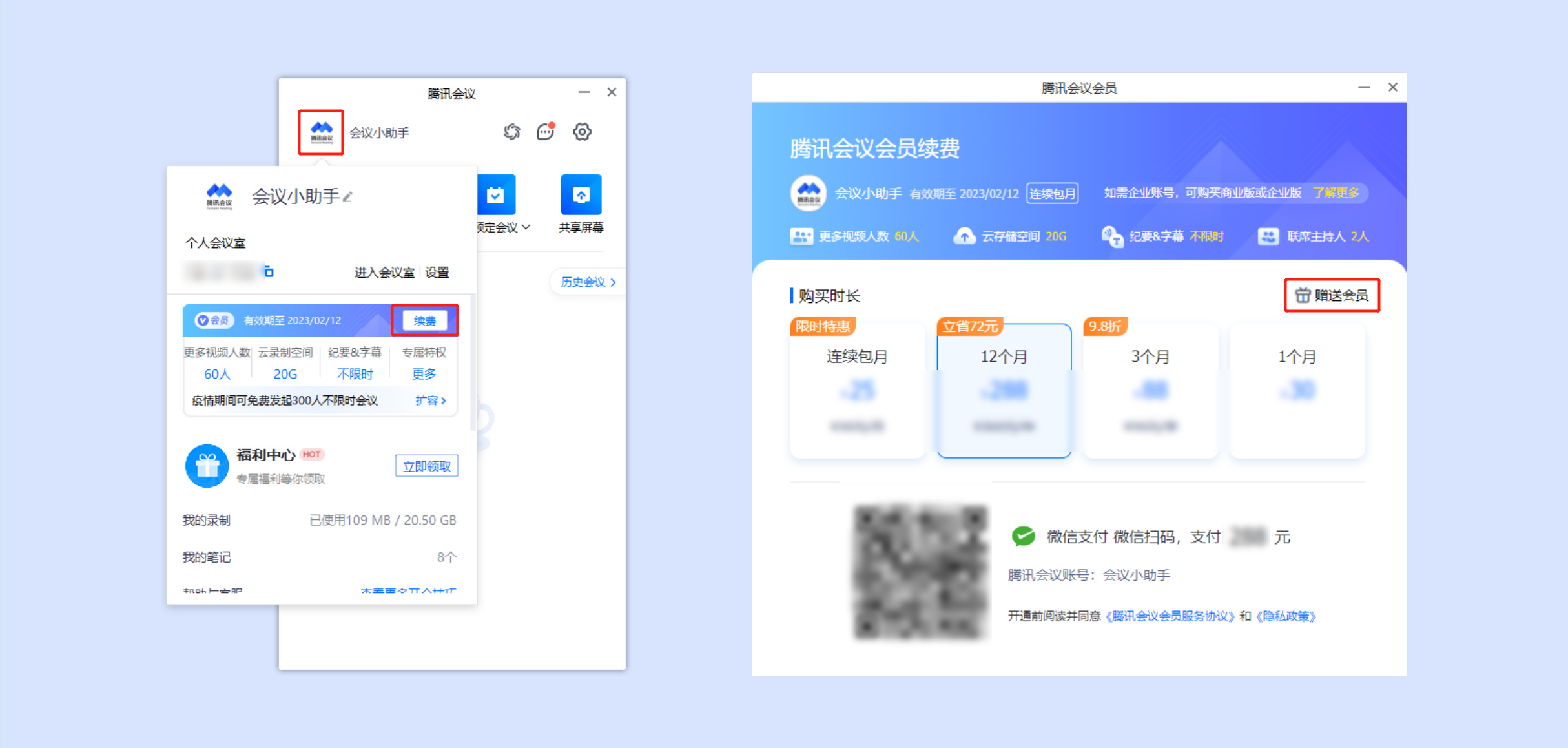Click the WeChat Pay green icon
Screen dimensions: 1568x748
pos(1023,536)
